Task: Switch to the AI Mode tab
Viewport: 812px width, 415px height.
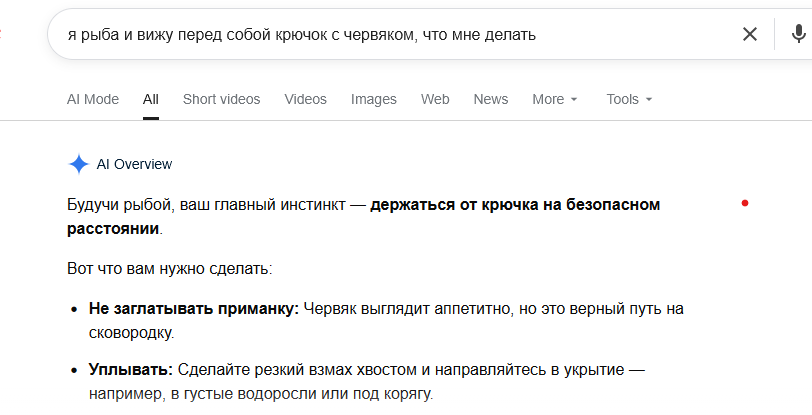Action: (93, 99)
